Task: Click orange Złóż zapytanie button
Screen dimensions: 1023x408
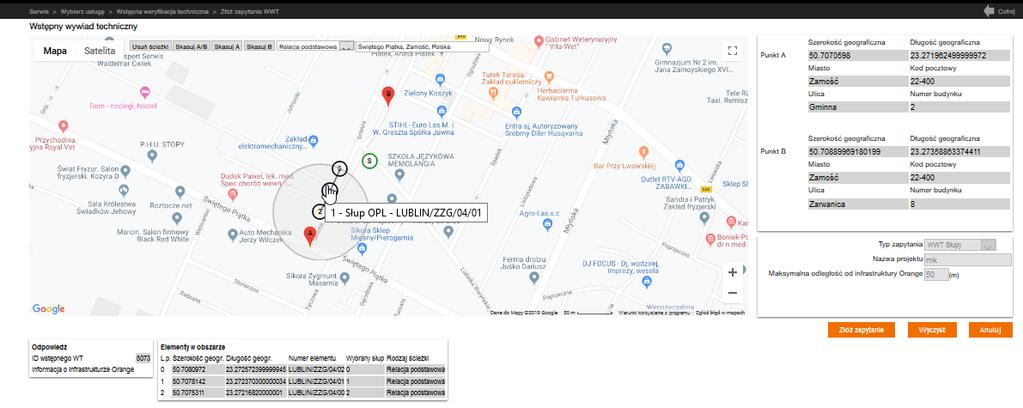Action: [861, 330]
